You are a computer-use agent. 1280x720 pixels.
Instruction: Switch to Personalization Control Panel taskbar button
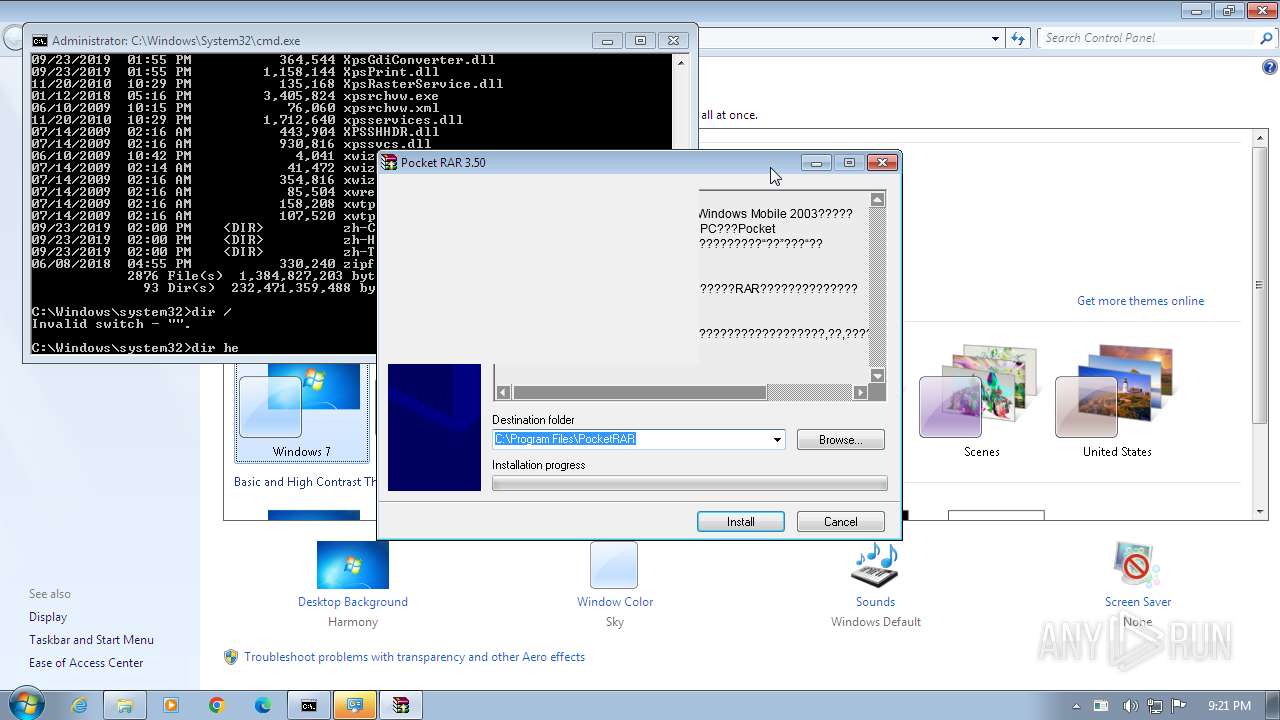pyautogui.click(x=355, y=705)
